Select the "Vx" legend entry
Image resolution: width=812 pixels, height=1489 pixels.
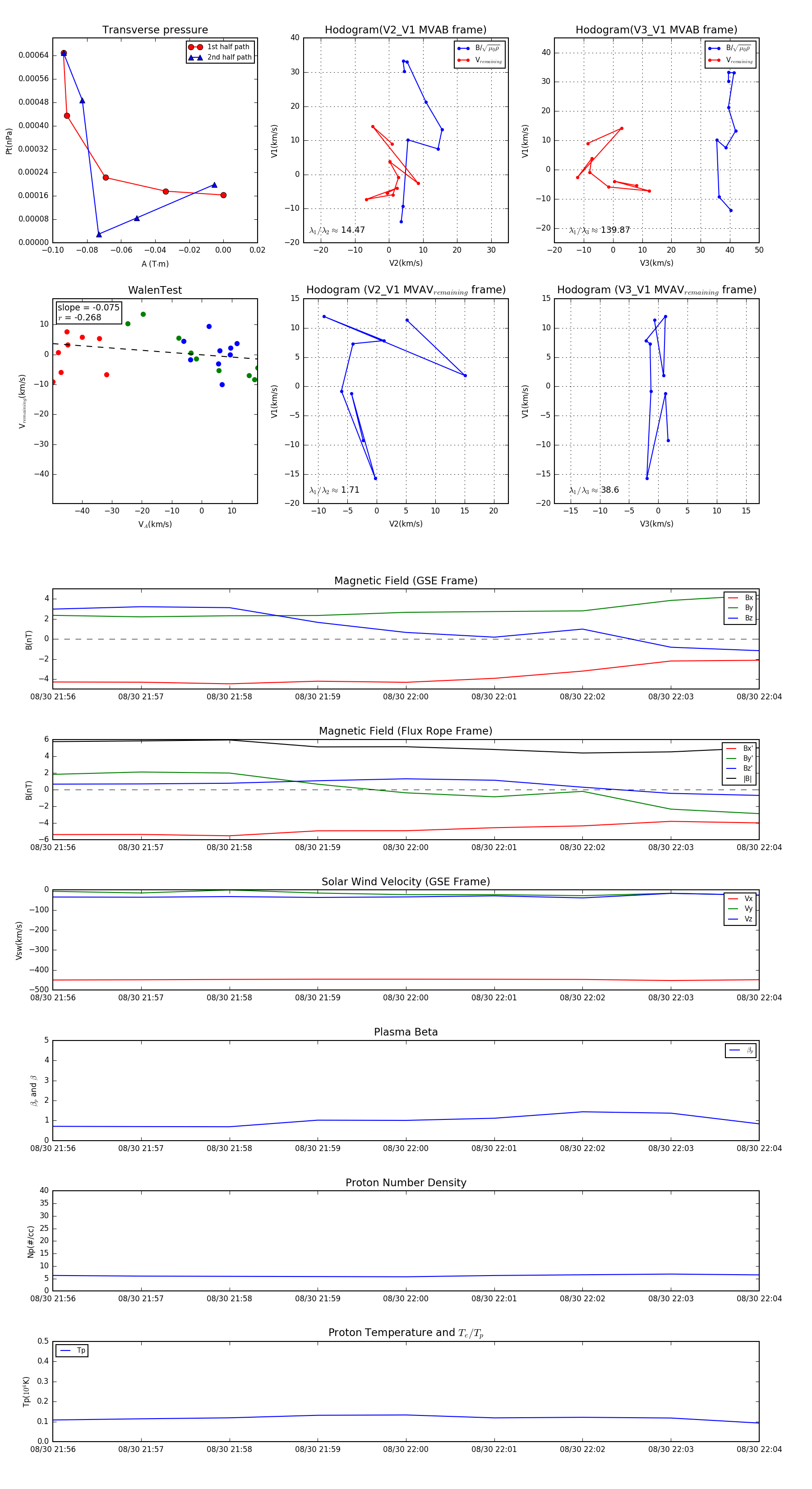tap(740, 898)
